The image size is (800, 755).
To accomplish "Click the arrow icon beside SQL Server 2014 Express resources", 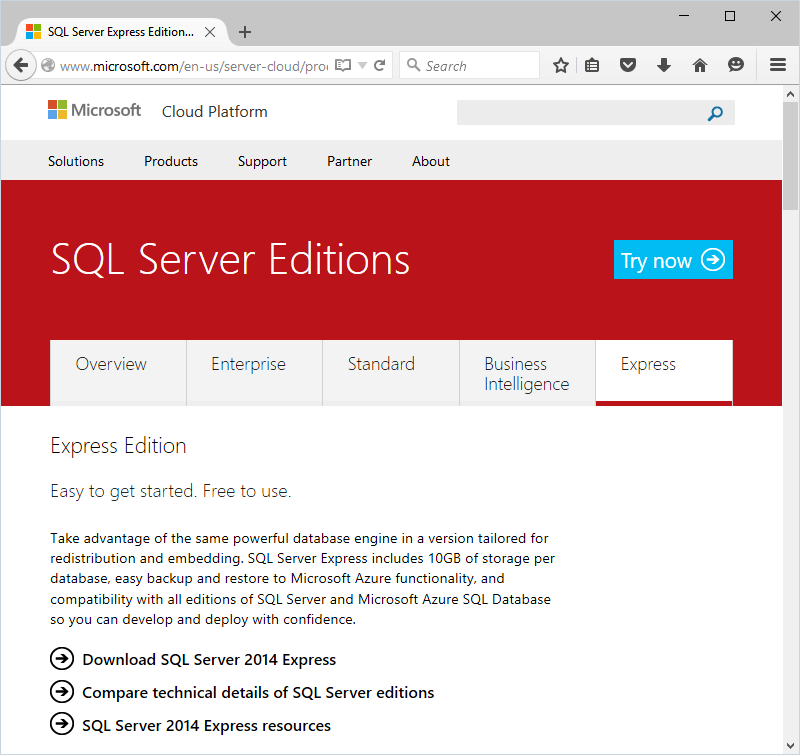I will coord(62,723).
